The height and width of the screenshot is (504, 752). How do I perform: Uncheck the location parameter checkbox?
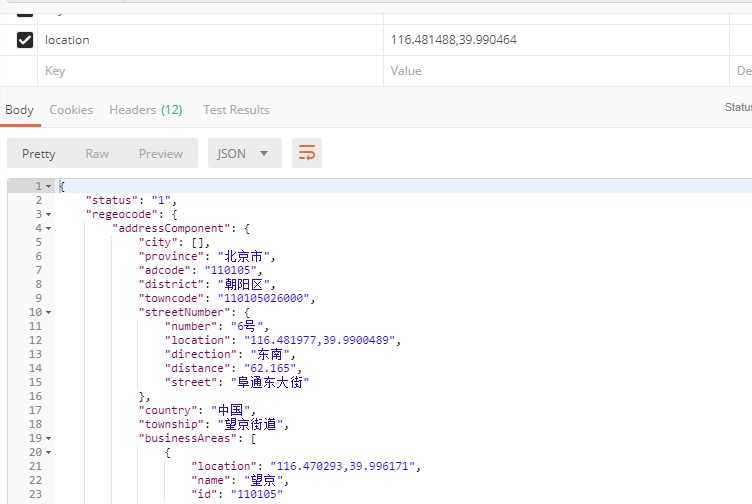24,40
